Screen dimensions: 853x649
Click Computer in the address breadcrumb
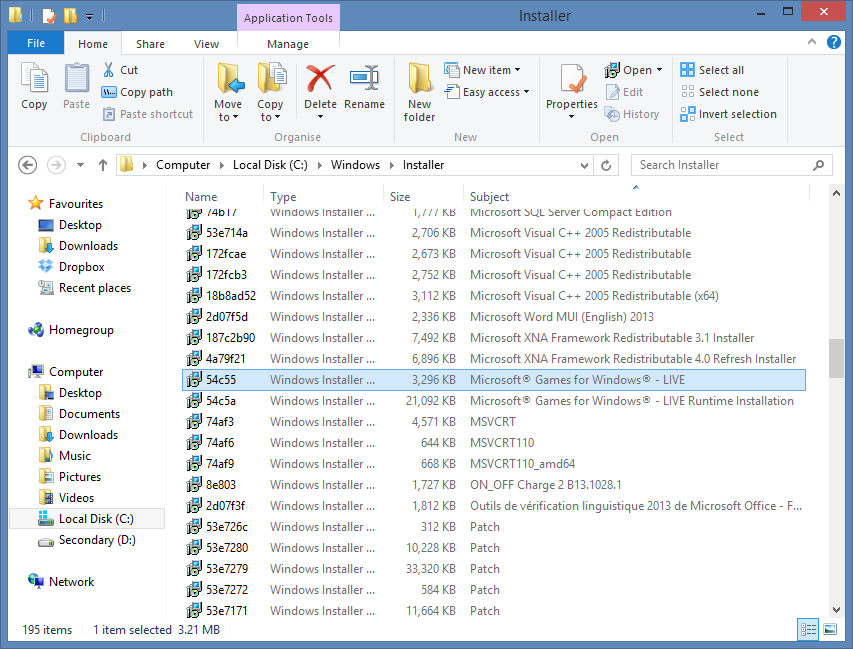click(183, 165)
